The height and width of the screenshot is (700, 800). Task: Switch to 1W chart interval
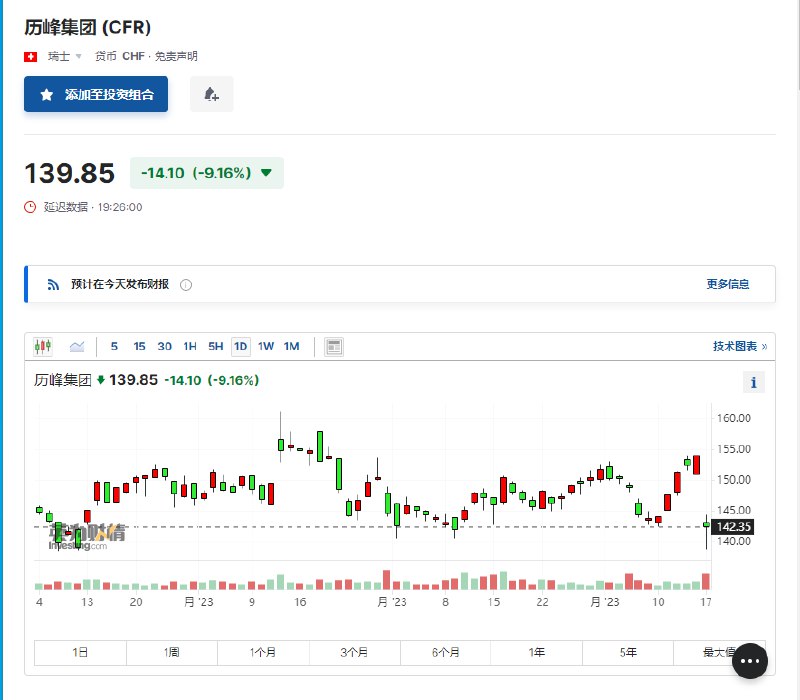coord(266,346)
